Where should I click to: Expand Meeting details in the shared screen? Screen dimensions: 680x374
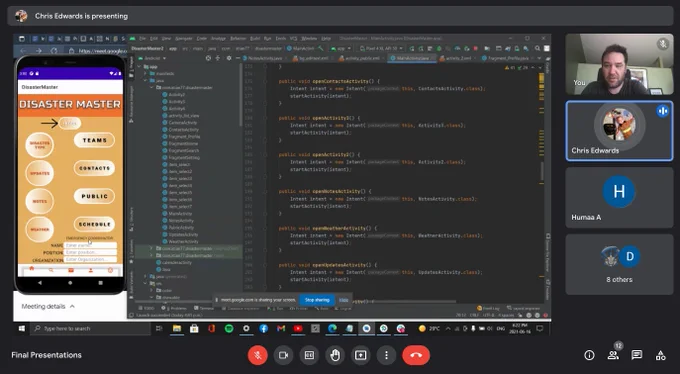48,306
